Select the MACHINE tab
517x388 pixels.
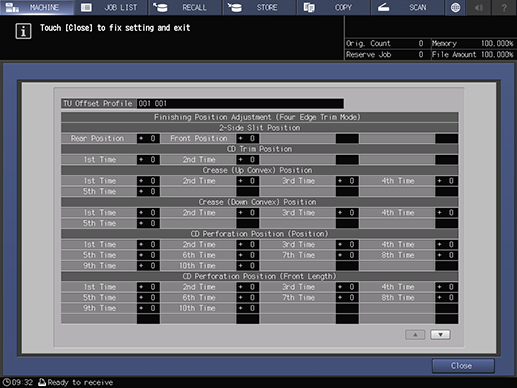(x=37, y=7)
